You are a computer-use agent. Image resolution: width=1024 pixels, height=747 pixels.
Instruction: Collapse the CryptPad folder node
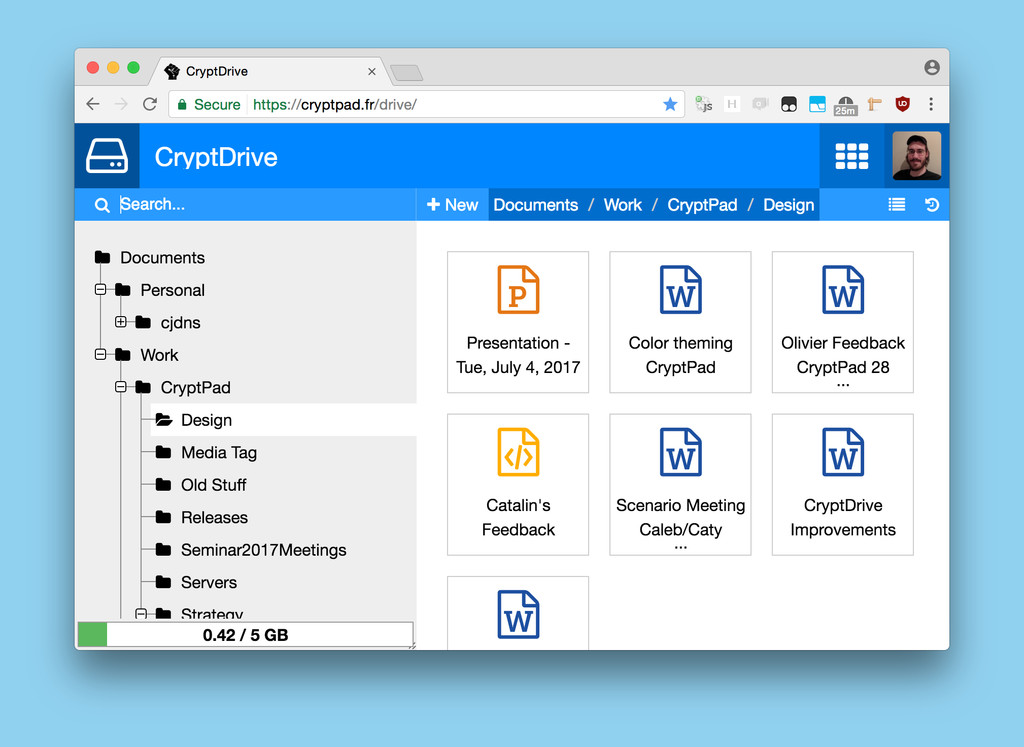coord(119,387)
